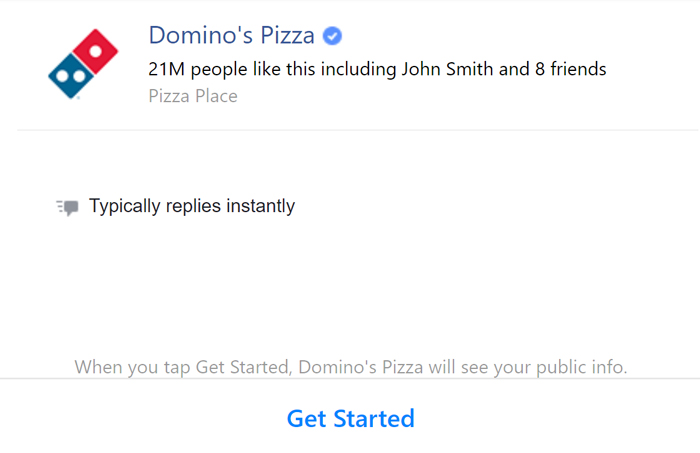Image resolution: width=700 pixels, height=453 pixels.
Task: Click the blue tile of the Domino's logo
Action: 71,76
